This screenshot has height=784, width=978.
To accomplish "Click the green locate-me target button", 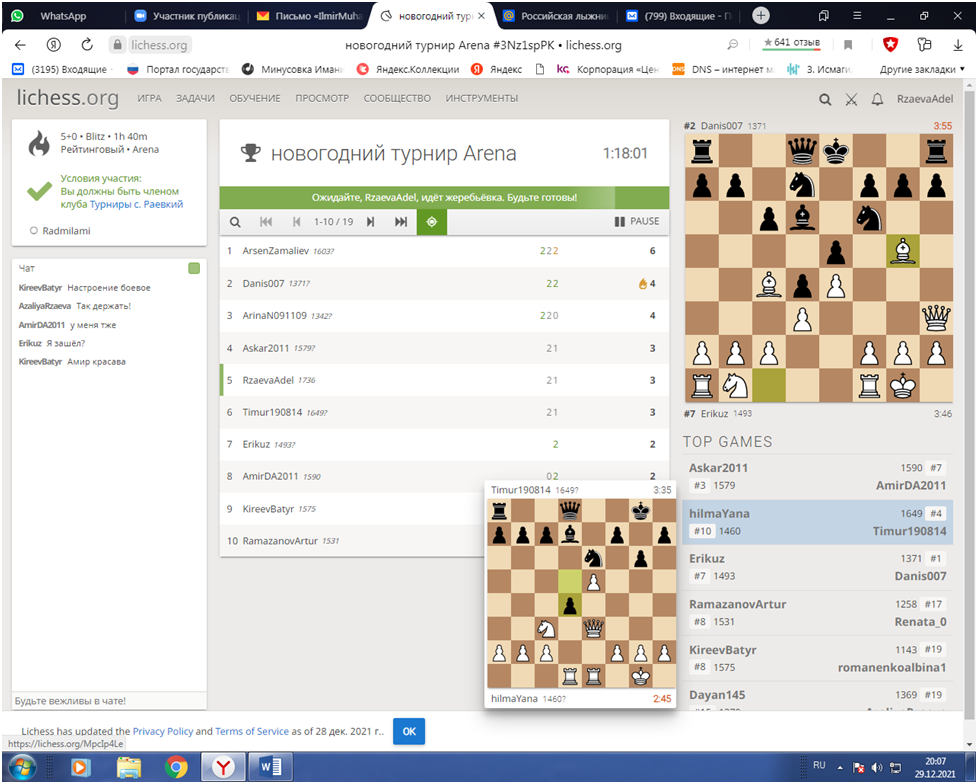I will click(x=432, y=222).
